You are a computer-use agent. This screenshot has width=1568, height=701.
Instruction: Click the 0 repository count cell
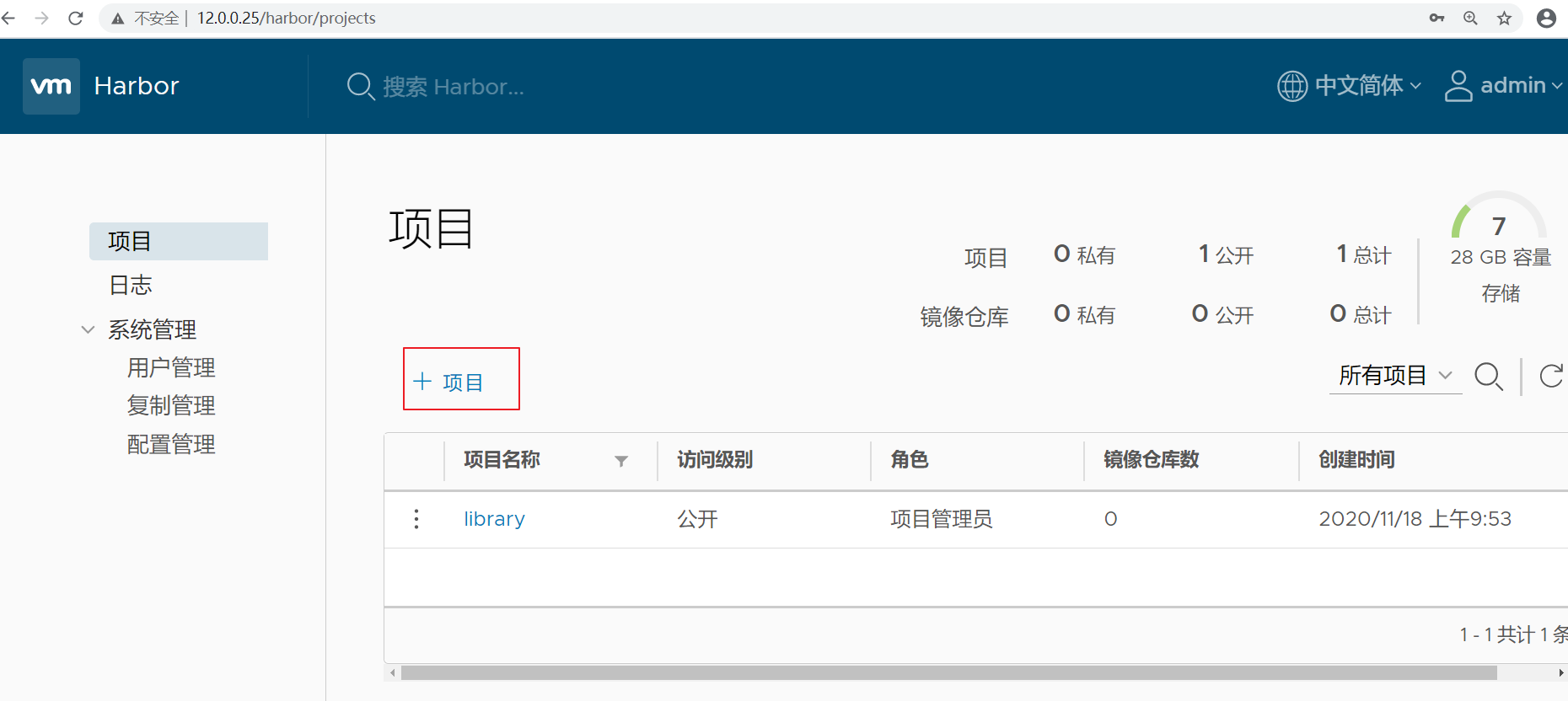[x=1111, y=519]
